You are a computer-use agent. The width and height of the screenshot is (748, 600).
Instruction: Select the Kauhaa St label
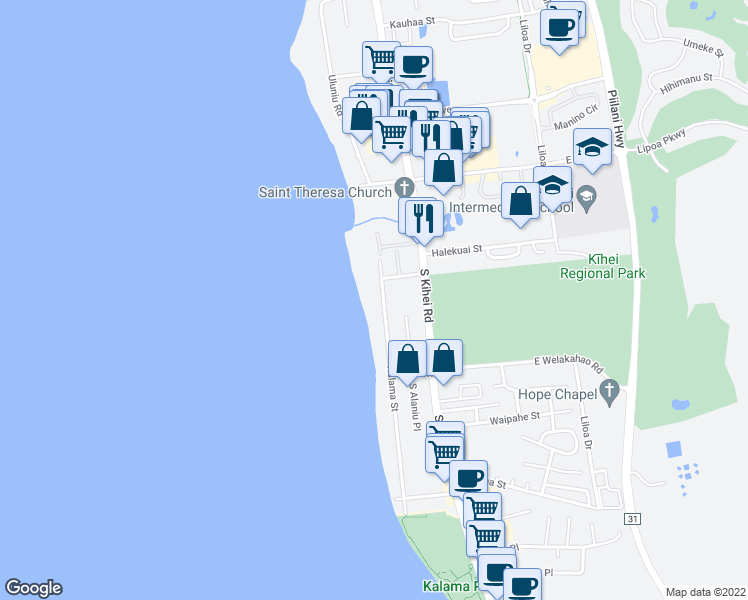click(412, 22)
